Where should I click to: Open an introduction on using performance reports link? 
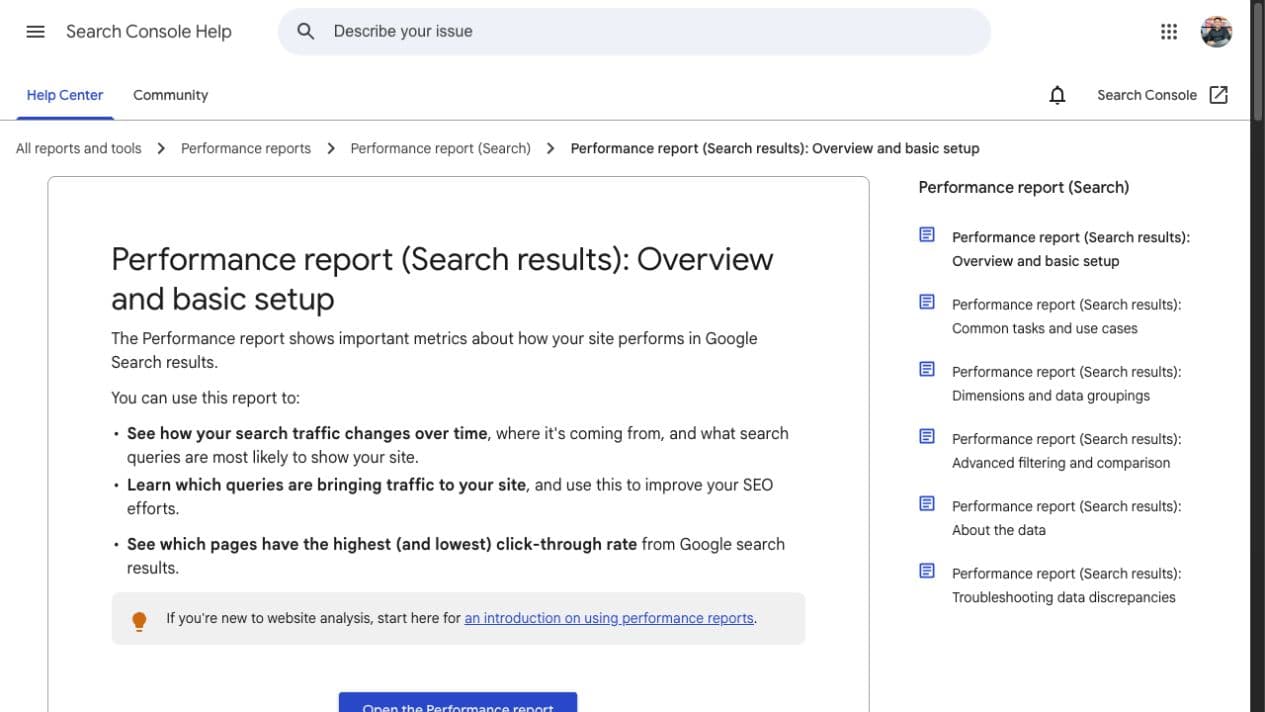[x=609, y=618]
